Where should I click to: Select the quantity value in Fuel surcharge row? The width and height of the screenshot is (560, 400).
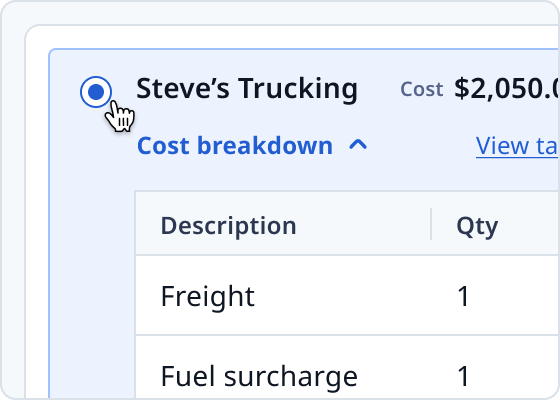pyautogui.click(x=463, y=376)
